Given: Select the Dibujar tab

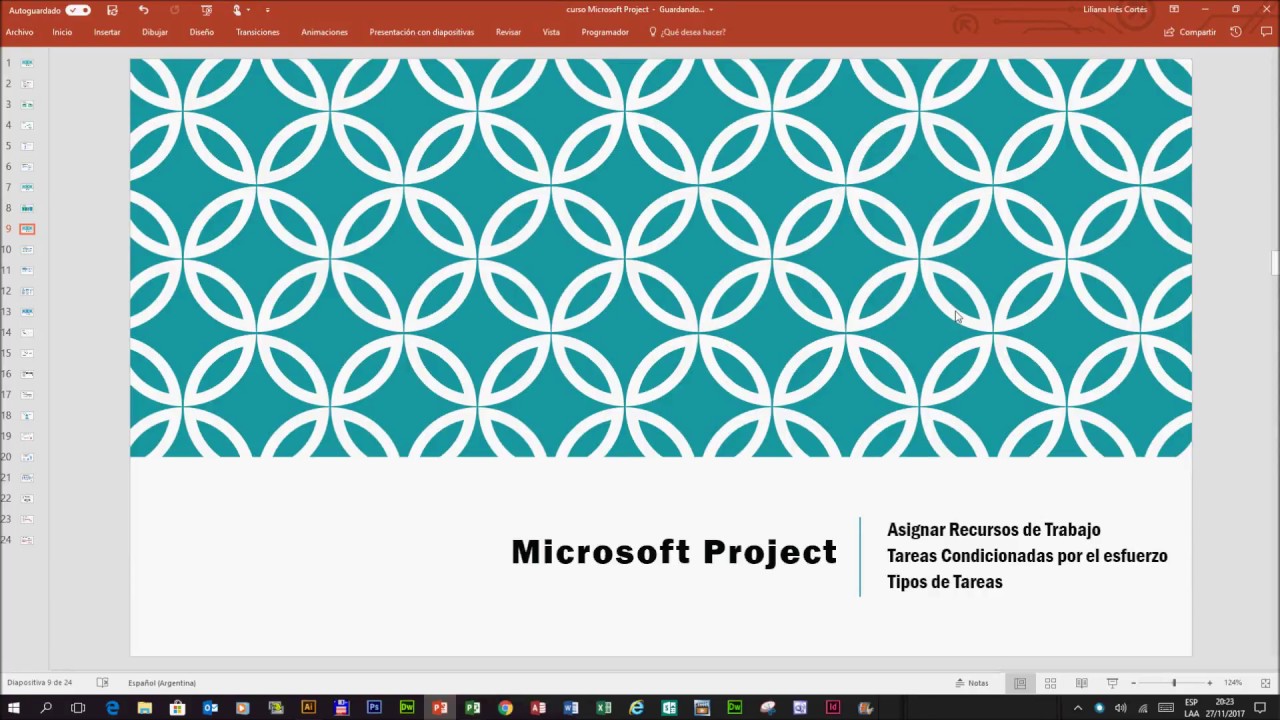Looking at the screenshot, I should pyautogui.click(x=155, y=32).
